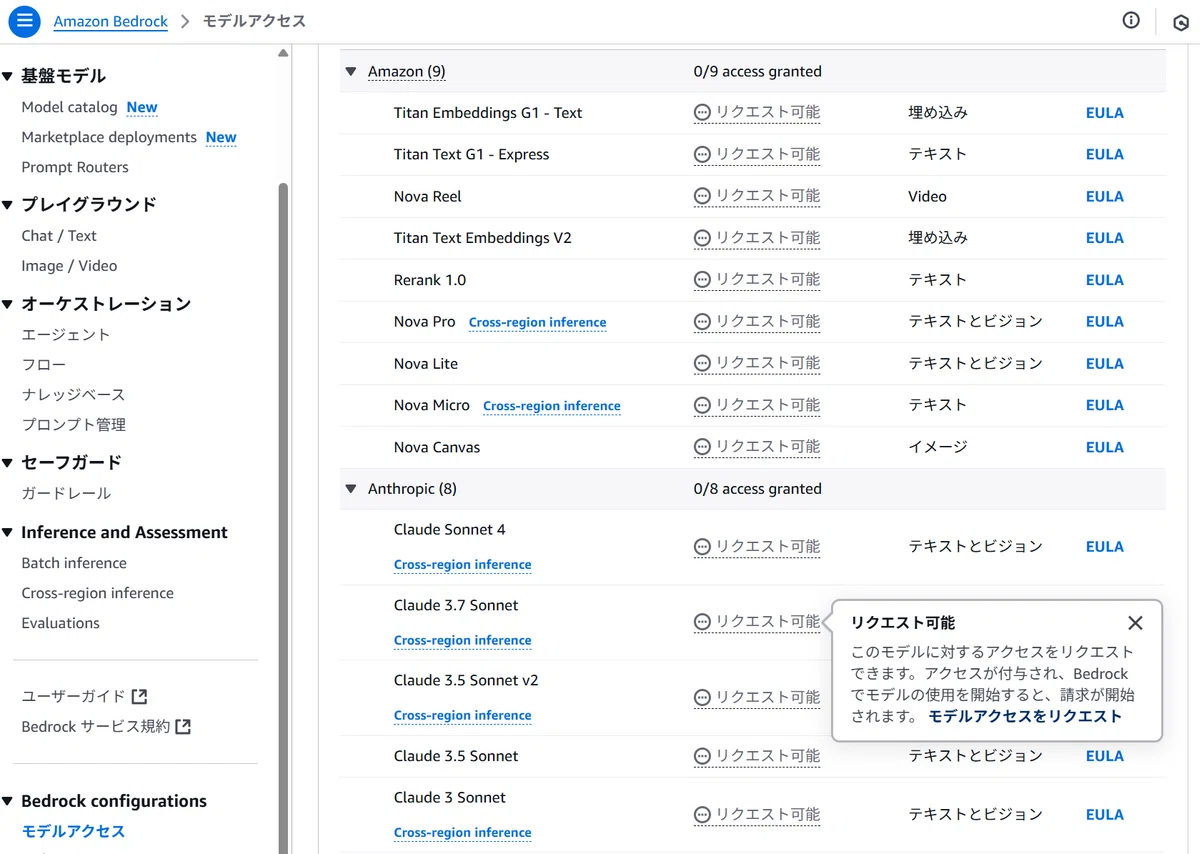Open ナレッジベース page
Viewport: 1200px width, 854px height.
[x=73, y=395]
